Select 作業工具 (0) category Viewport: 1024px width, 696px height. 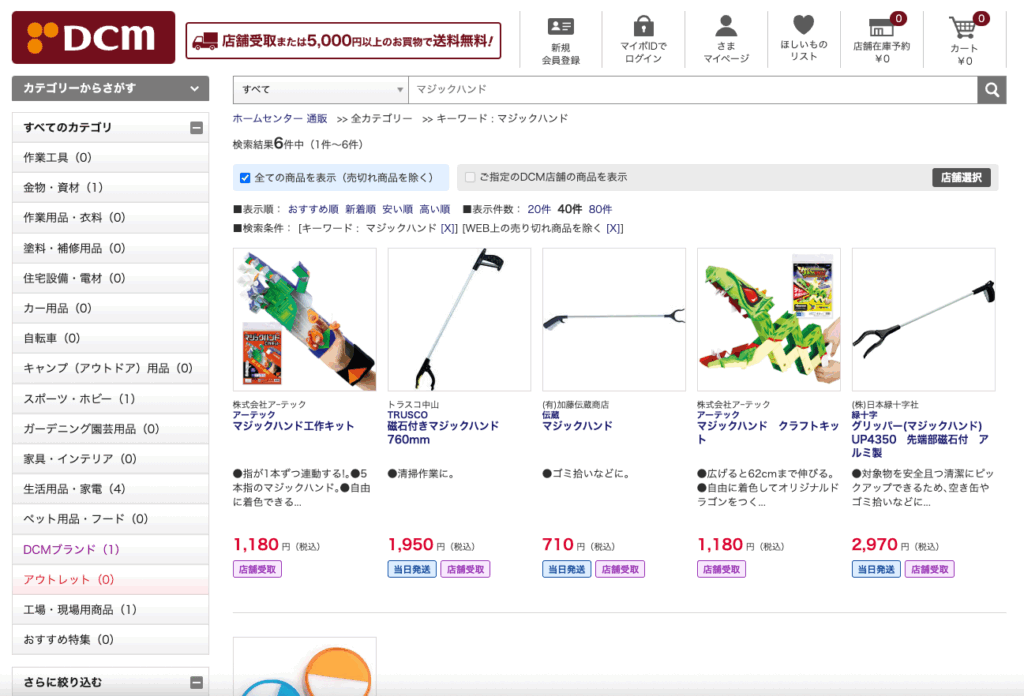point(110,157)
